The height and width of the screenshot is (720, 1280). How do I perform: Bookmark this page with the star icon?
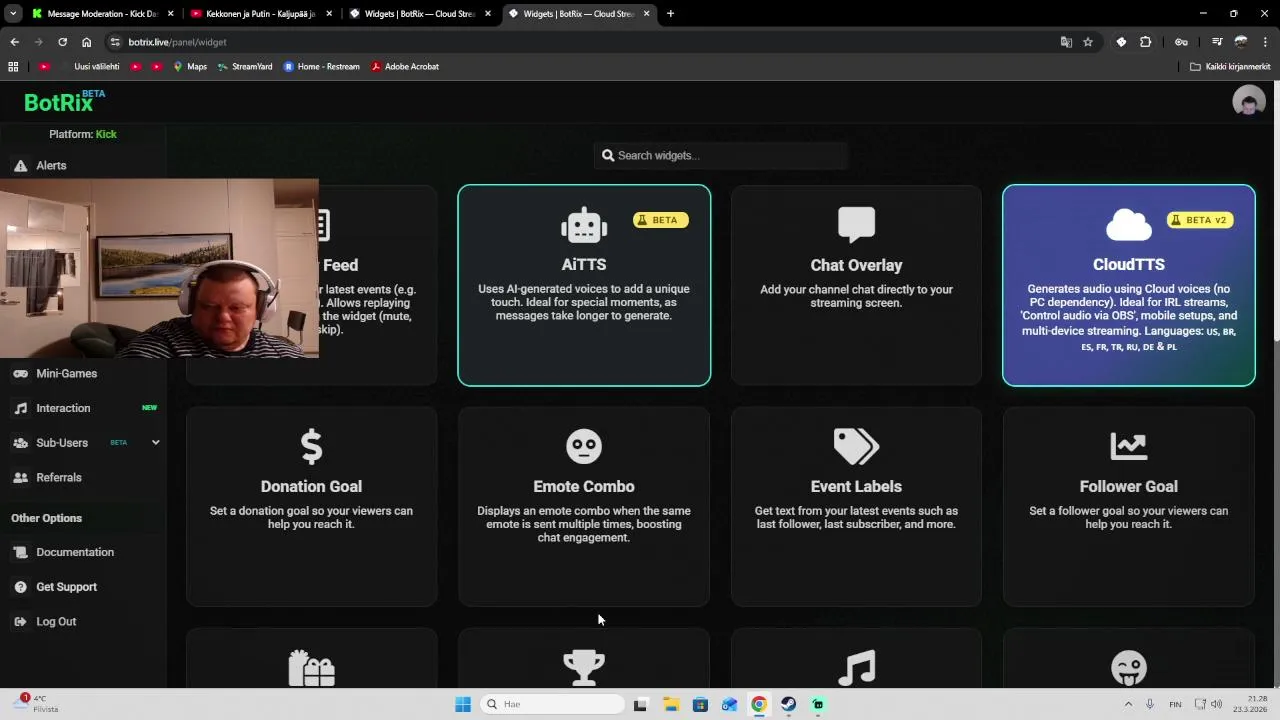(x=1088, y=42)
